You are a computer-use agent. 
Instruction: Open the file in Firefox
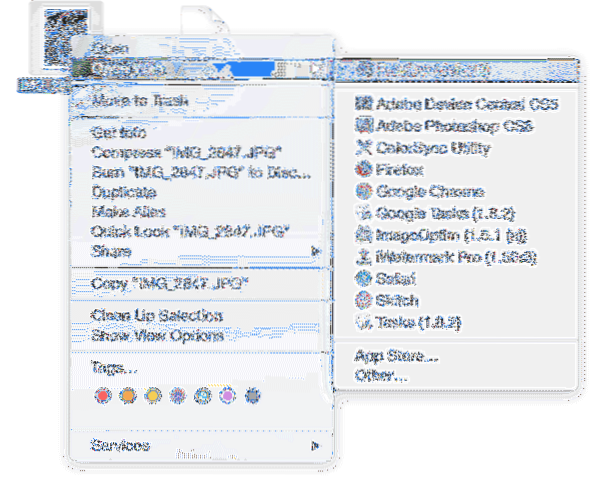pos(389,169)
